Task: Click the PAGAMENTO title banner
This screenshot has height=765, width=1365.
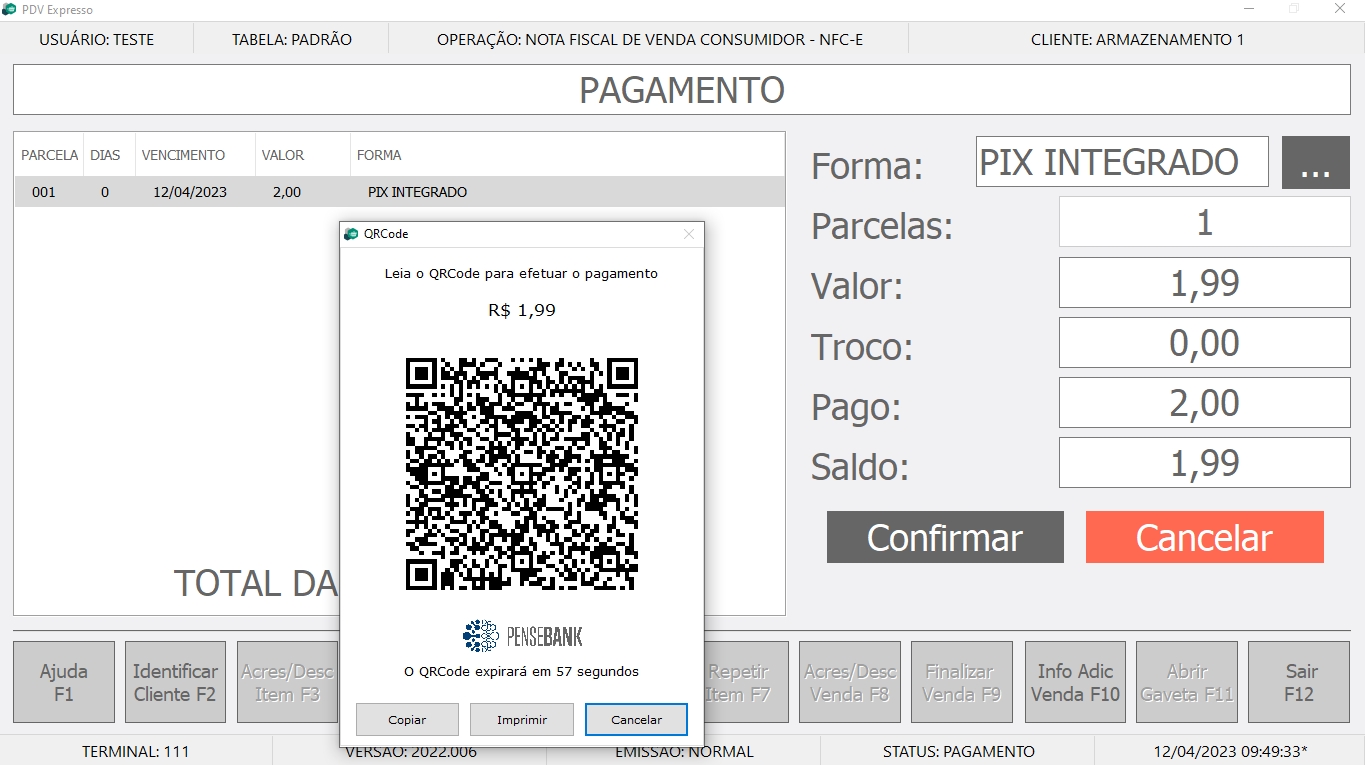Action: (682, 90)
